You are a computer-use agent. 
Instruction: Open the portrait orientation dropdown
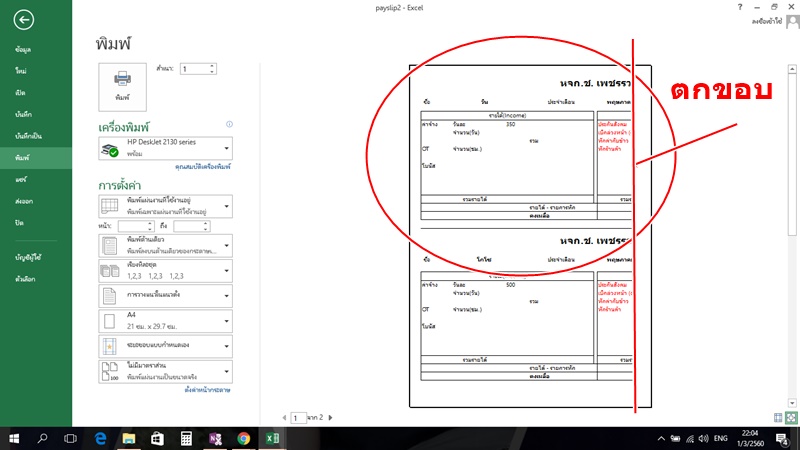pyautogui.click(x=165, y=296)
